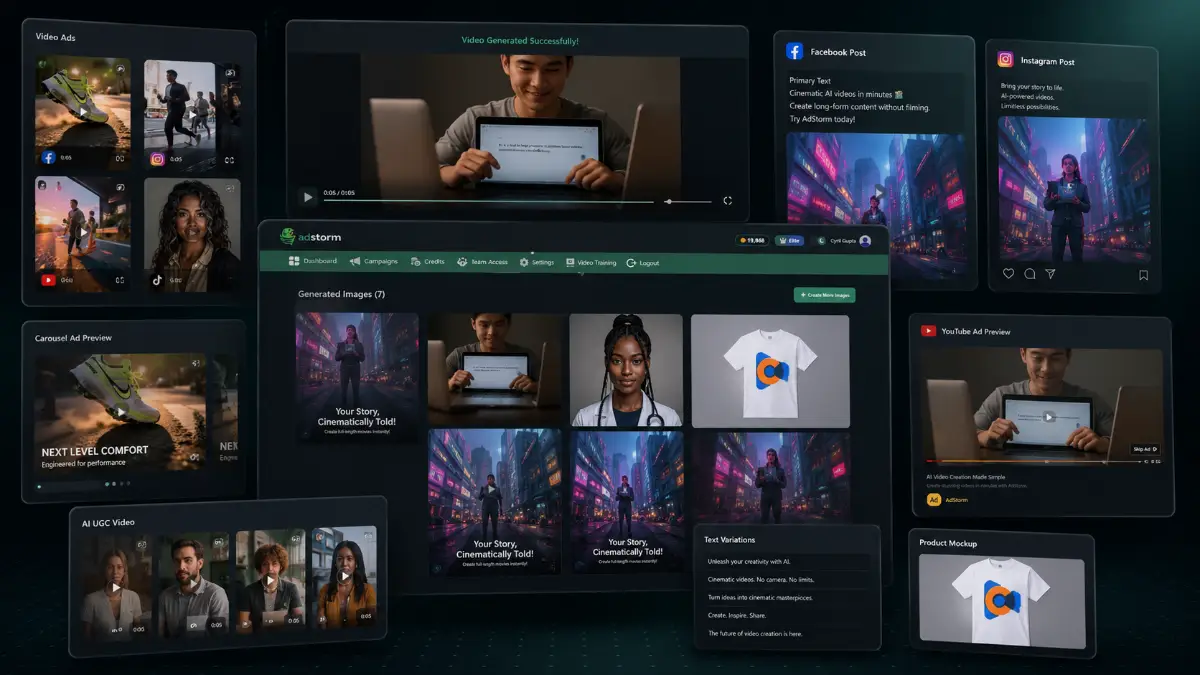This screenshot has width=1200, height=675.
Task: Click 'AI Video Creation Made Simple' title
Action: pos(964,476)
